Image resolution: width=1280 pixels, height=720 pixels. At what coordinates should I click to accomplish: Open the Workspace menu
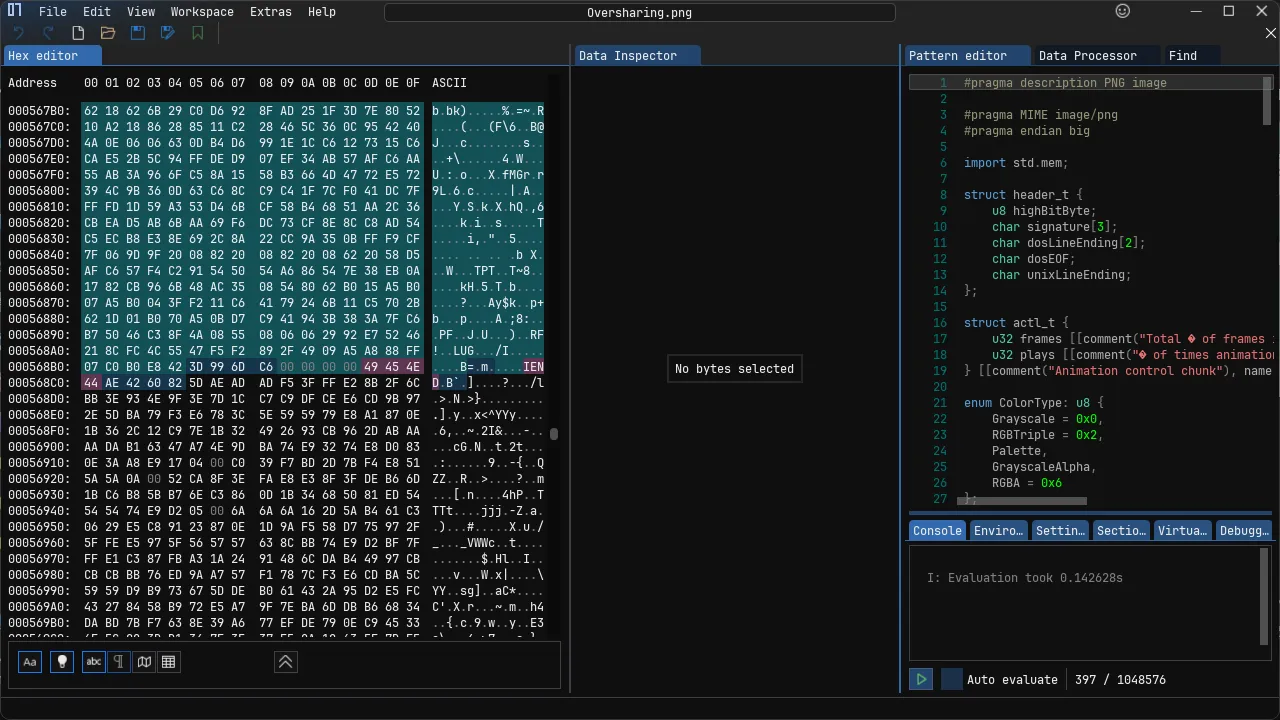pyautogui.click(x=202, y=12)
